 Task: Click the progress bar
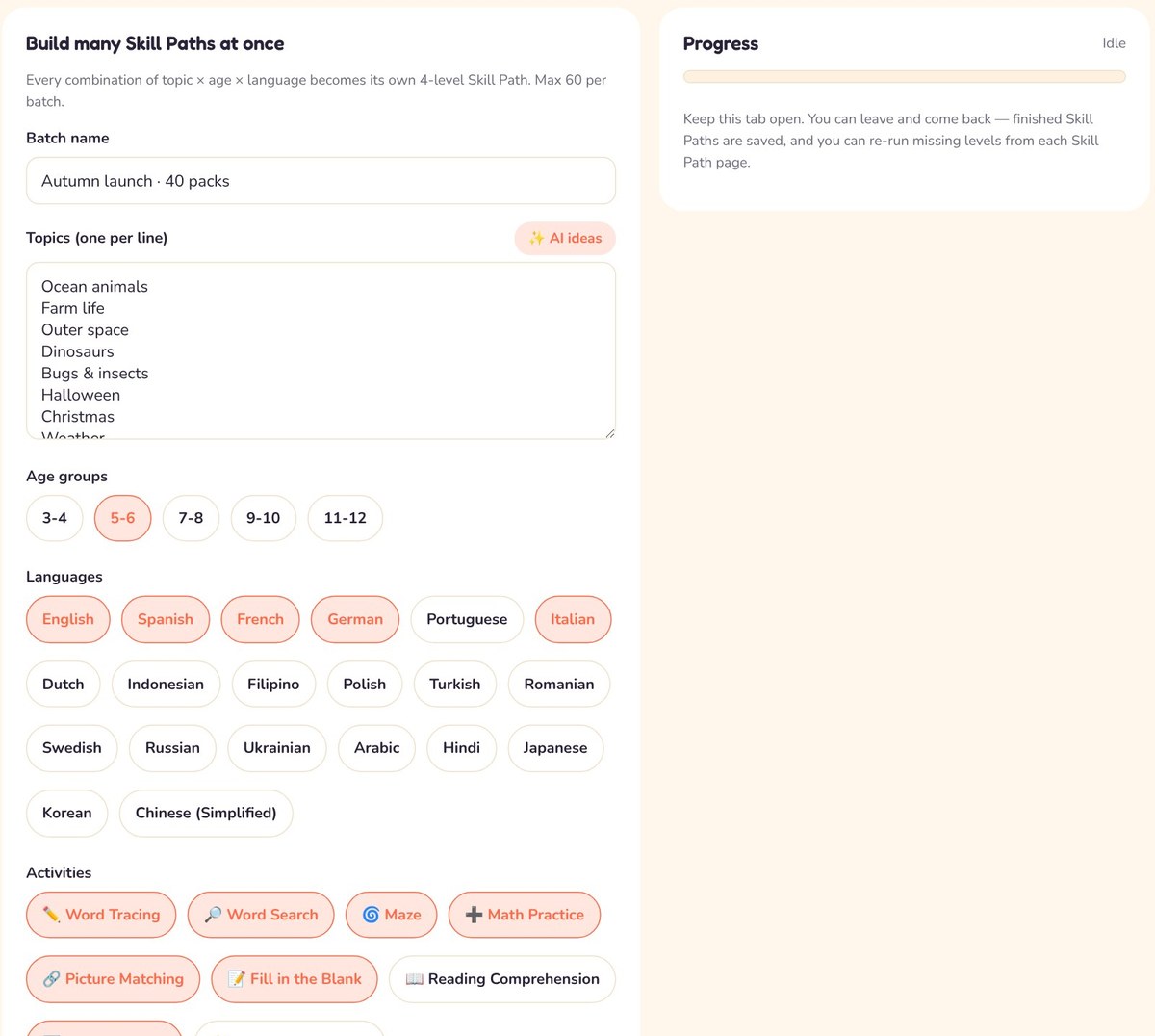[x=905, y=76]
